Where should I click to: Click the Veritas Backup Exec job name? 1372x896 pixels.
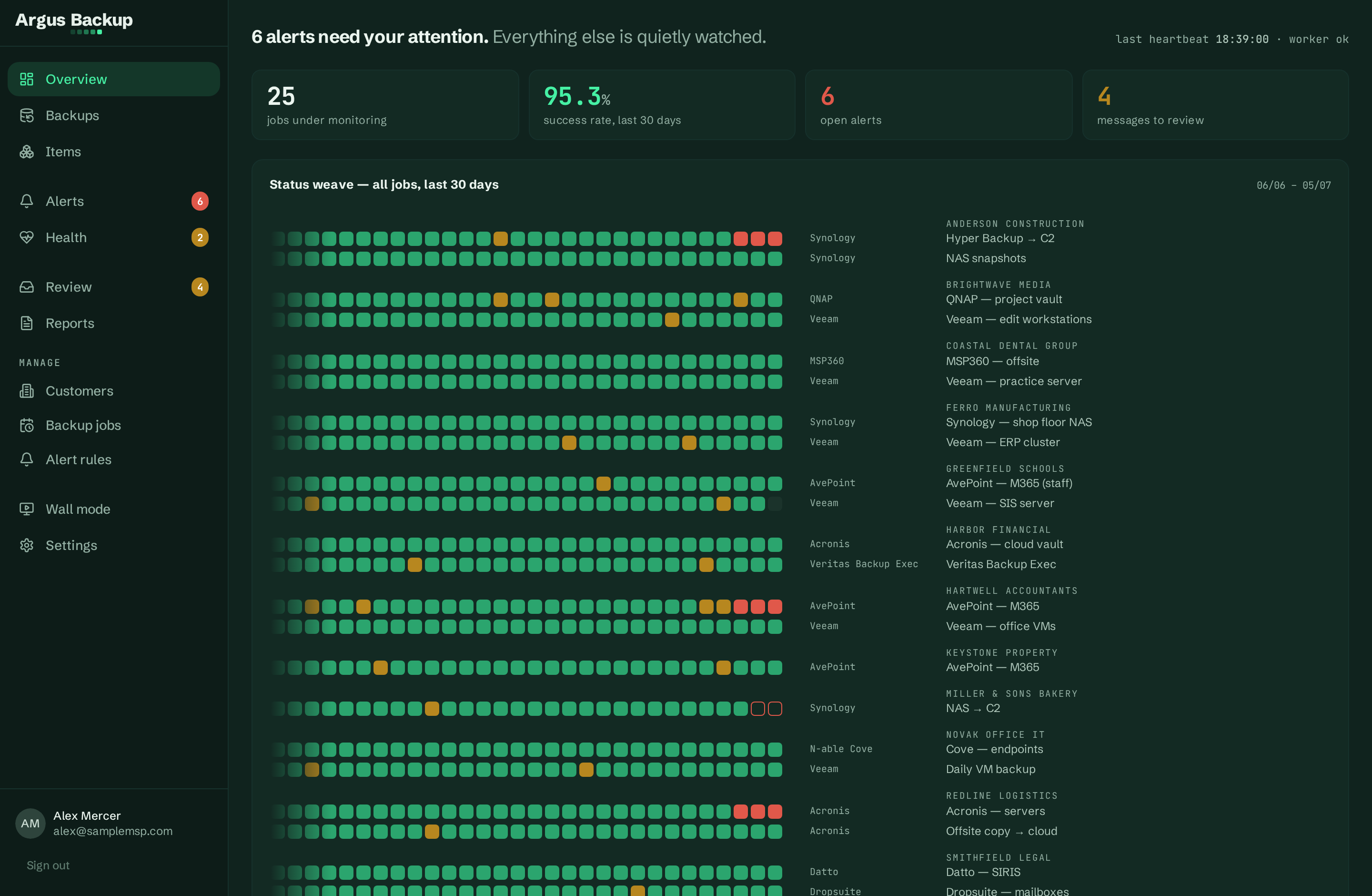point(1001,564)
